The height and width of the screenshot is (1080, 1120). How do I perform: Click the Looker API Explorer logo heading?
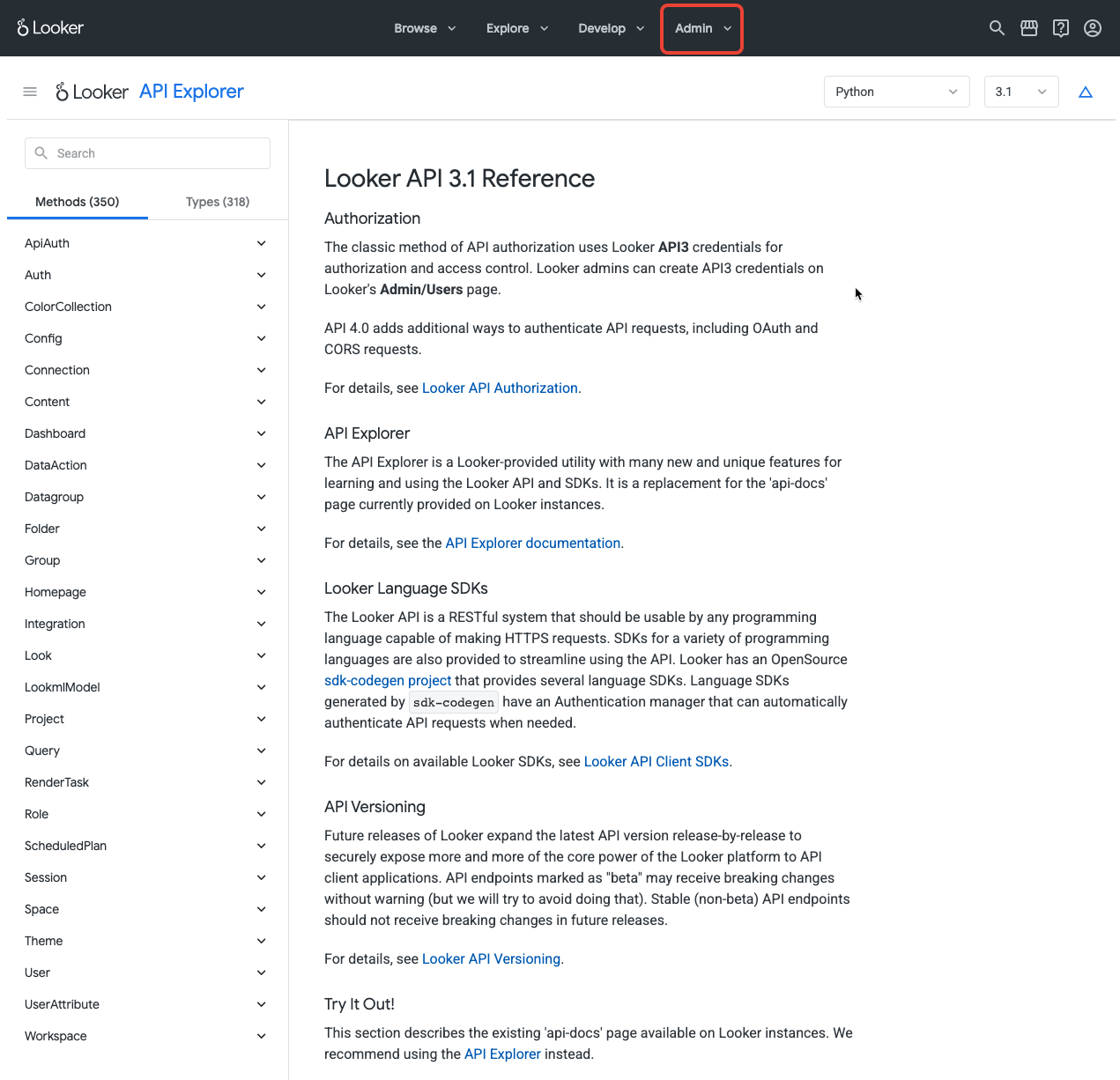pos(150,92)
